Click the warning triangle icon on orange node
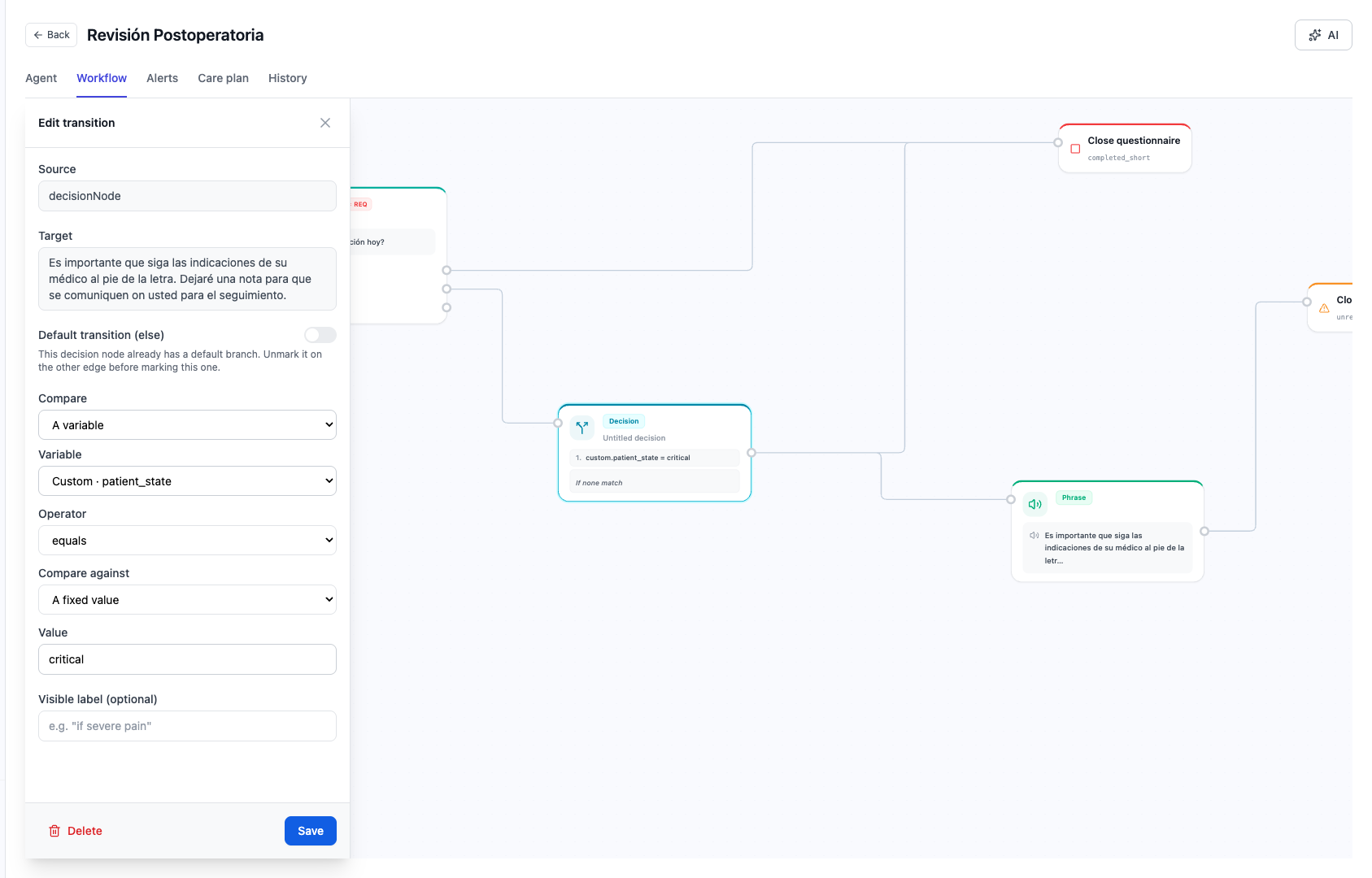This screenshot has height=878, width=1372. click(x=1324, y=308)
